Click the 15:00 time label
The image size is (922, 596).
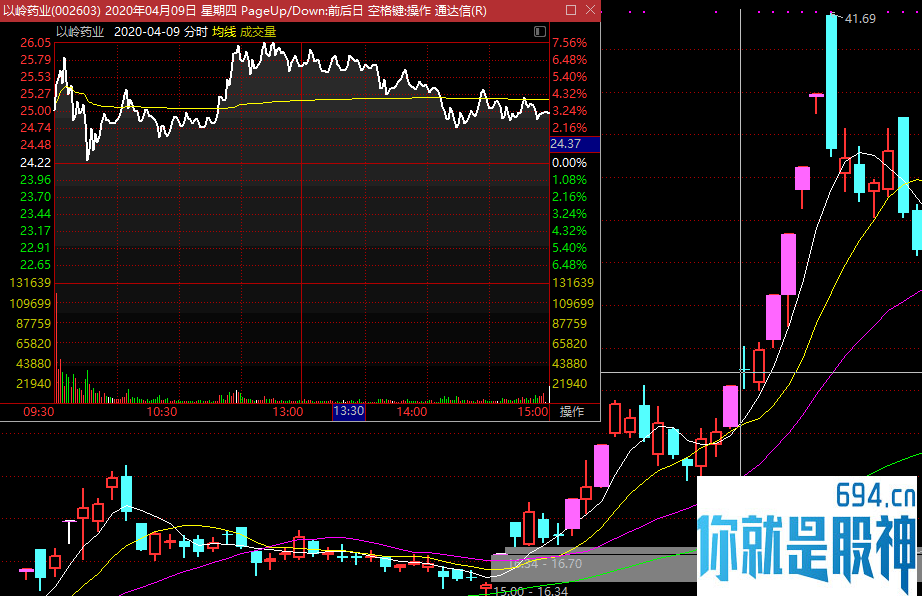533,411
